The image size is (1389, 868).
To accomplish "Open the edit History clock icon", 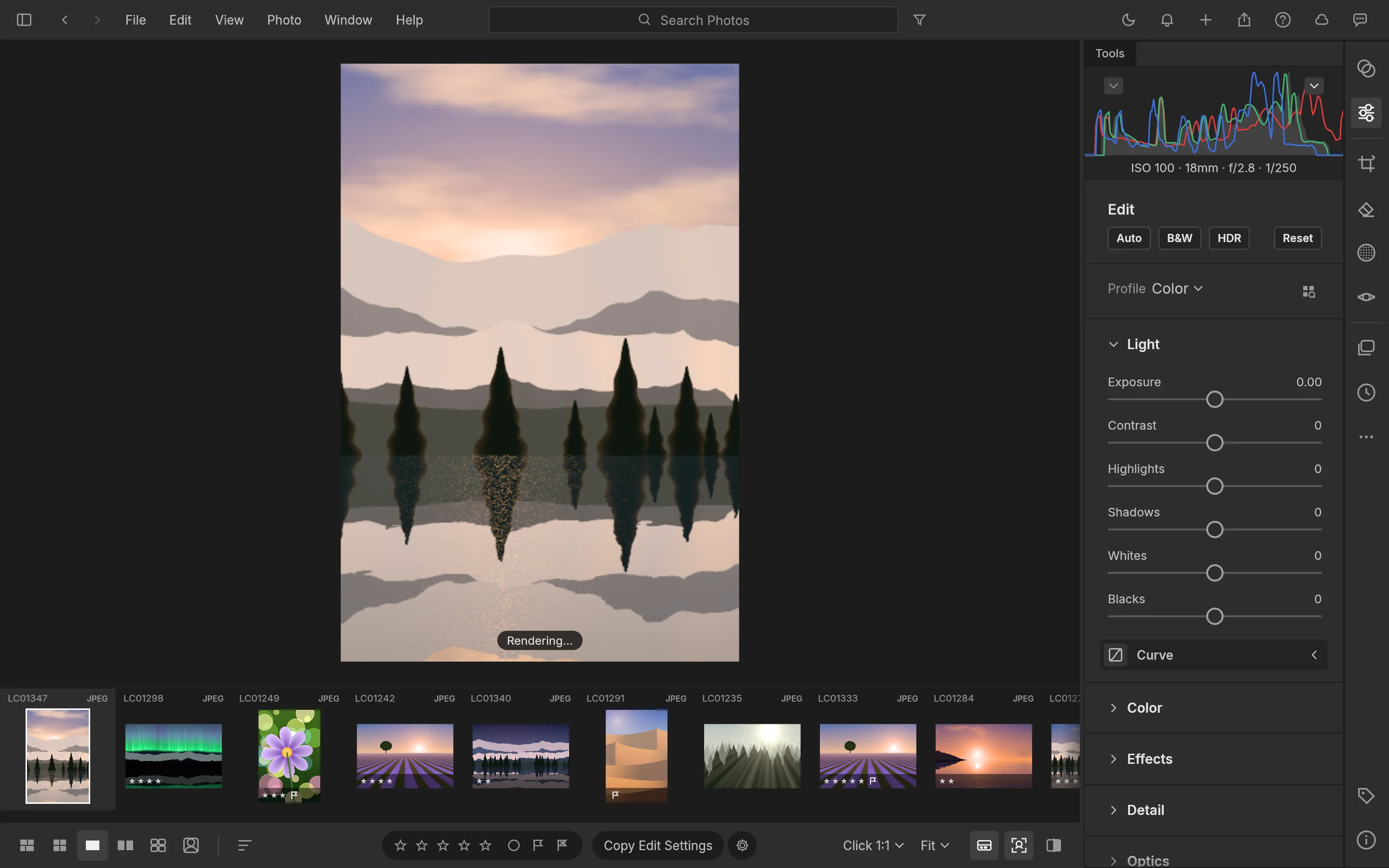I will click(1366, 393).
